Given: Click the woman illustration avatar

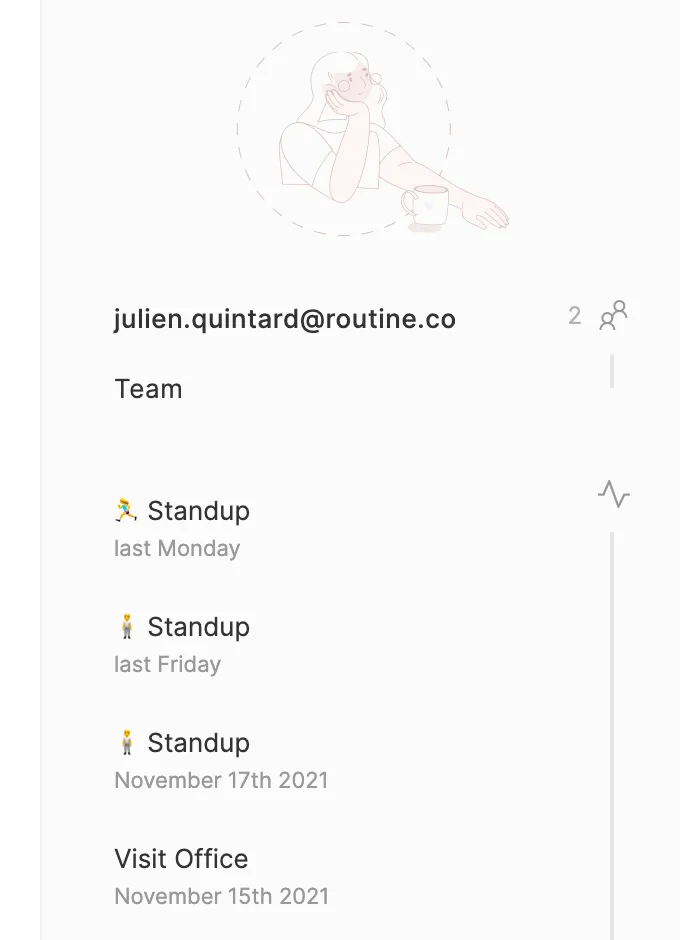Looking at the screenshot, I should tap(345, 130).
